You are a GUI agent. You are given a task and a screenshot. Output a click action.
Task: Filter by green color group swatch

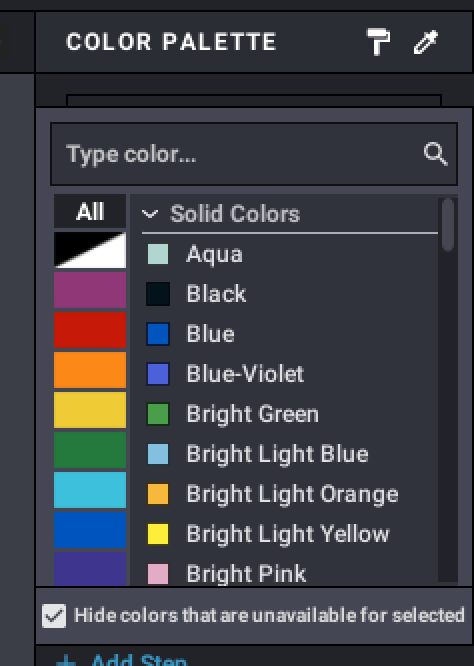[x=90, y=450]
